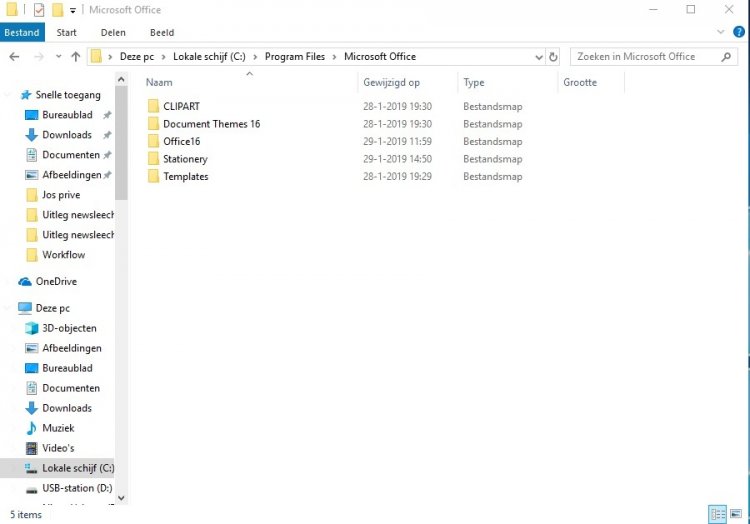Switch to the Beeld tab
Image resolution: width=750 pixels, height=524 pixels.
tap(162, 32)
